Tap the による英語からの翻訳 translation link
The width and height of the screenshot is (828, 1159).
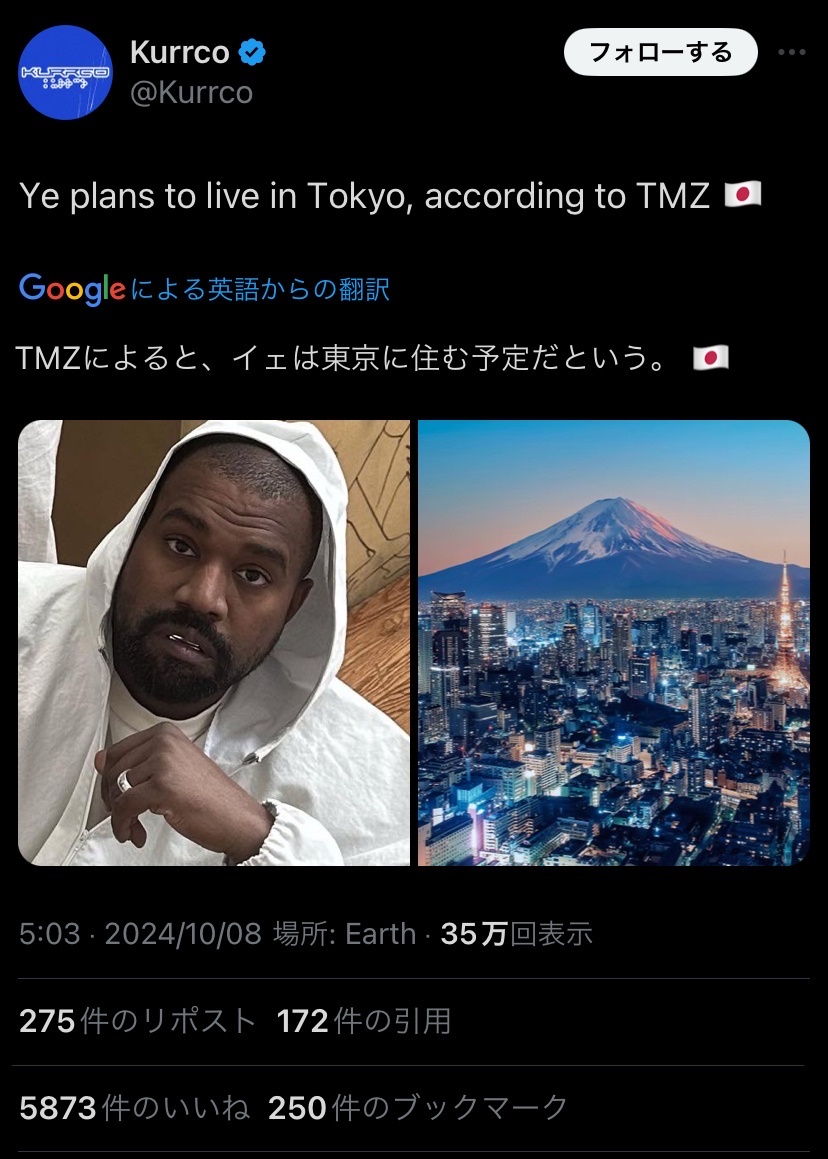[x=260, y=289]
